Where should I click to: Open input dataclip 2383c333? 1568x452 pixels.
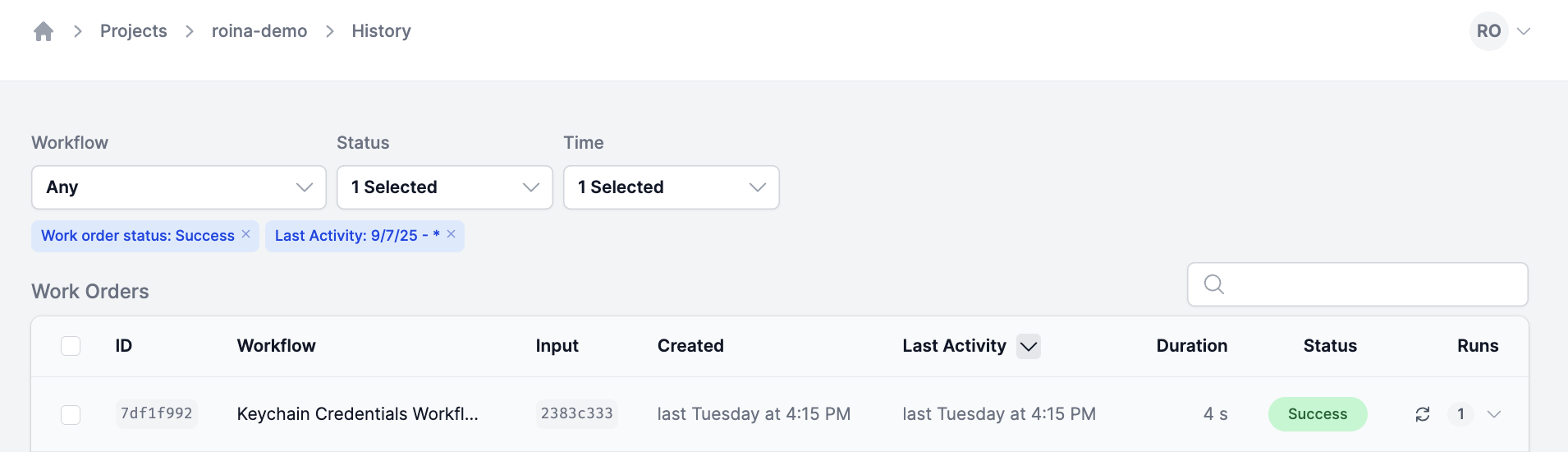pyautogui.click(x=576, y=413)
